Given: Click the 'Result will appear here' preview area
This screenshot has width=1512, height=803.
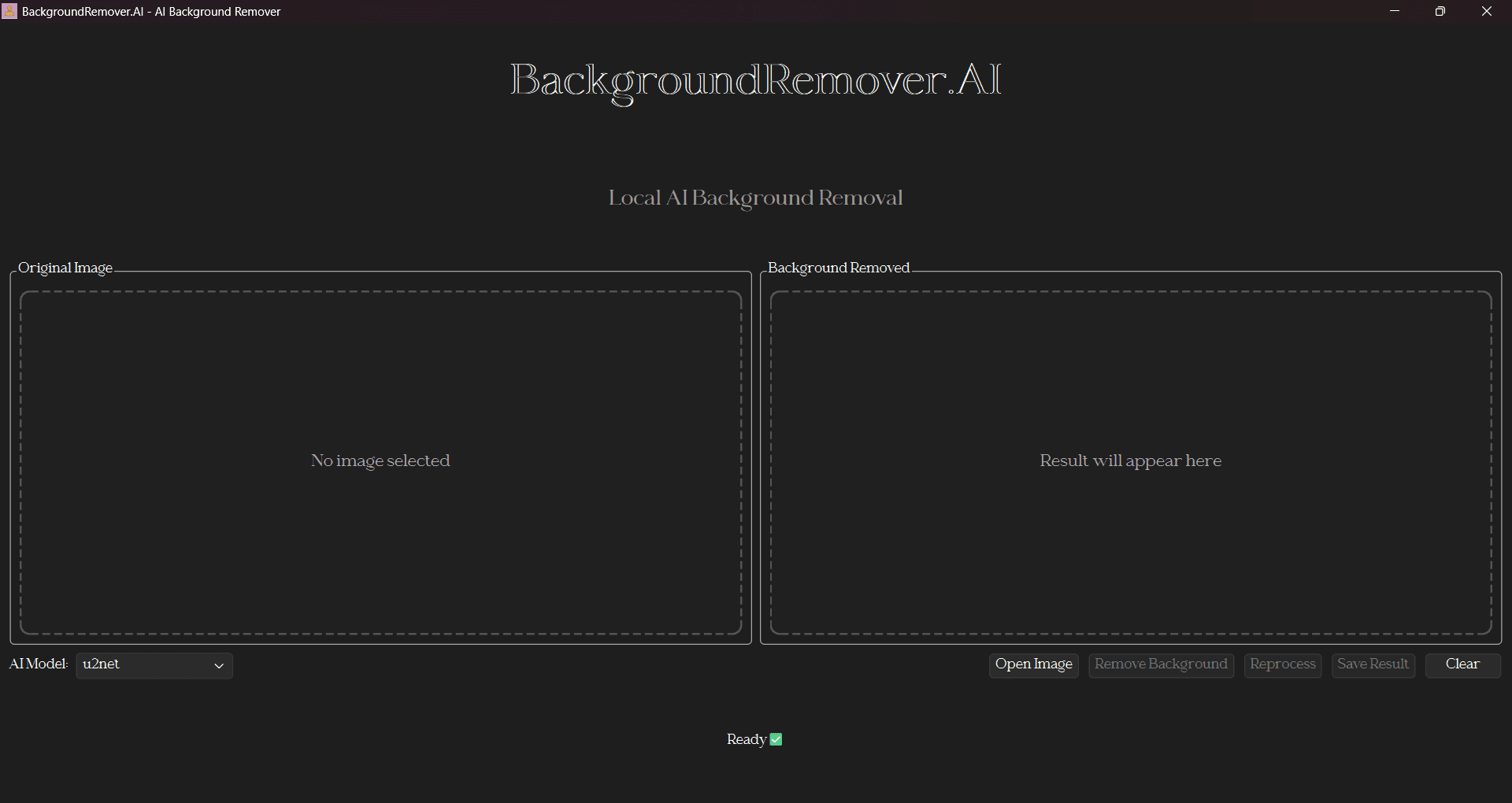Looking at the screenshot, I should tap(1131, 462).
